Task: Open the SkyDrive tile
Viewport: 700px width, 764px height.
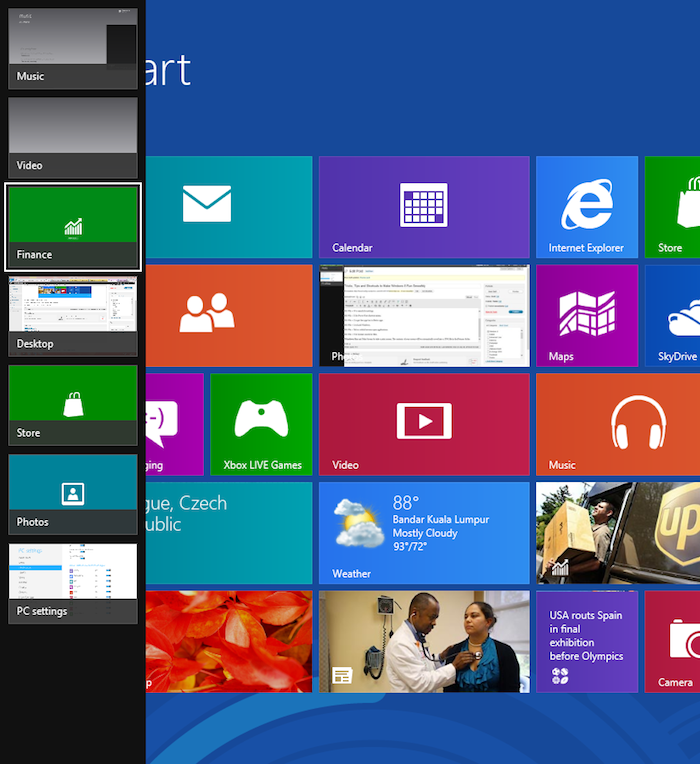Action: pyautogui.click(x=672, y=315)
